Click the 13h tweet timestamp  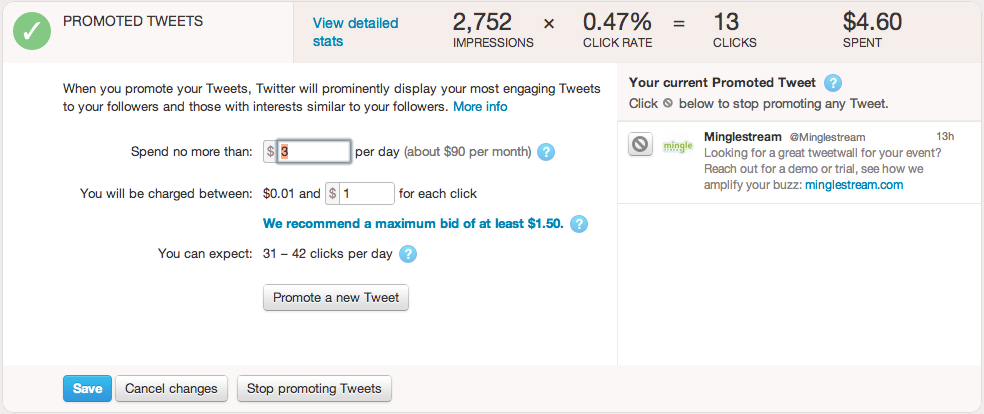click(944, 136)
